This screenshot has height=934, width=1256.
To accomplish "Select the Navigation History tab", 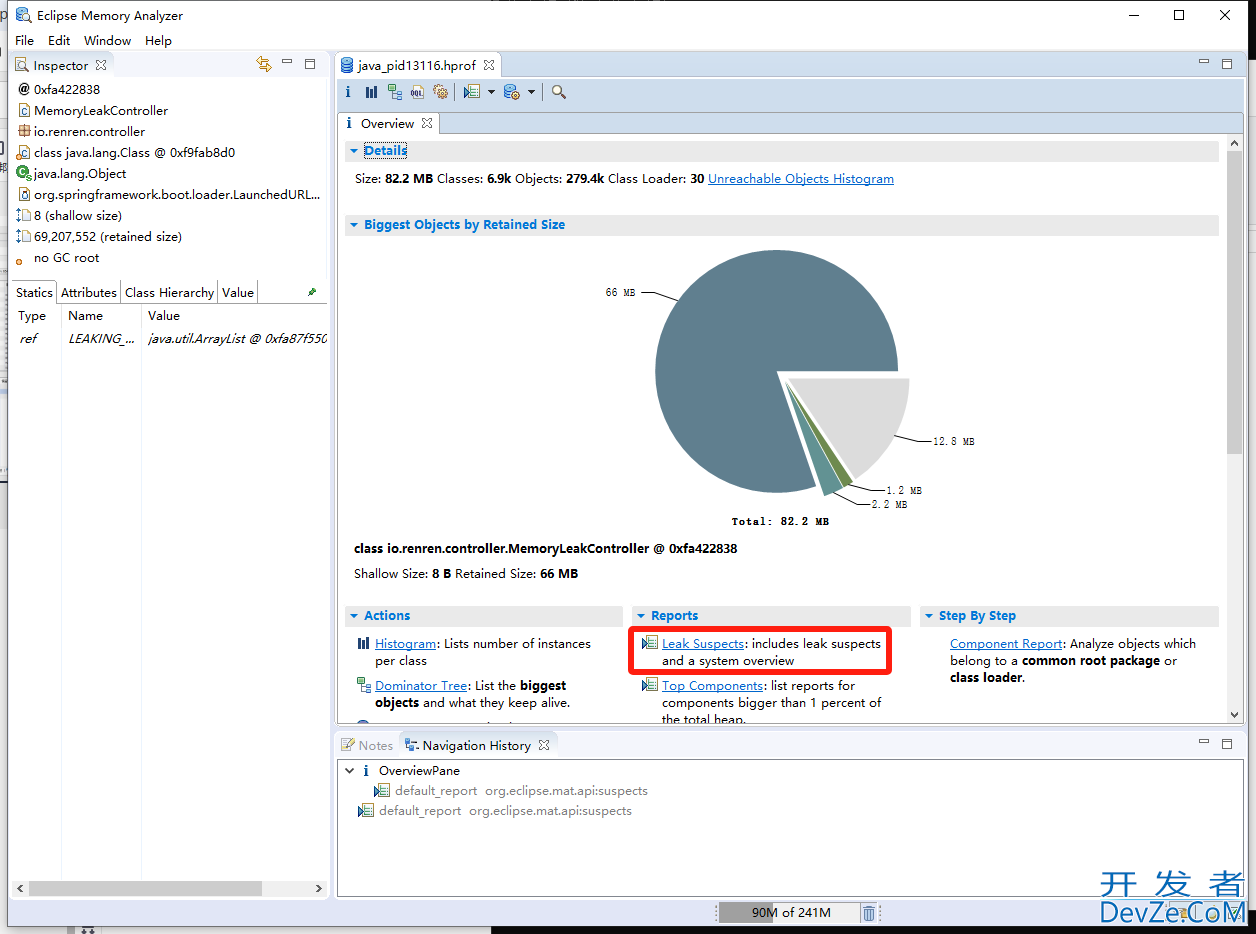I will tap(476, 745).
